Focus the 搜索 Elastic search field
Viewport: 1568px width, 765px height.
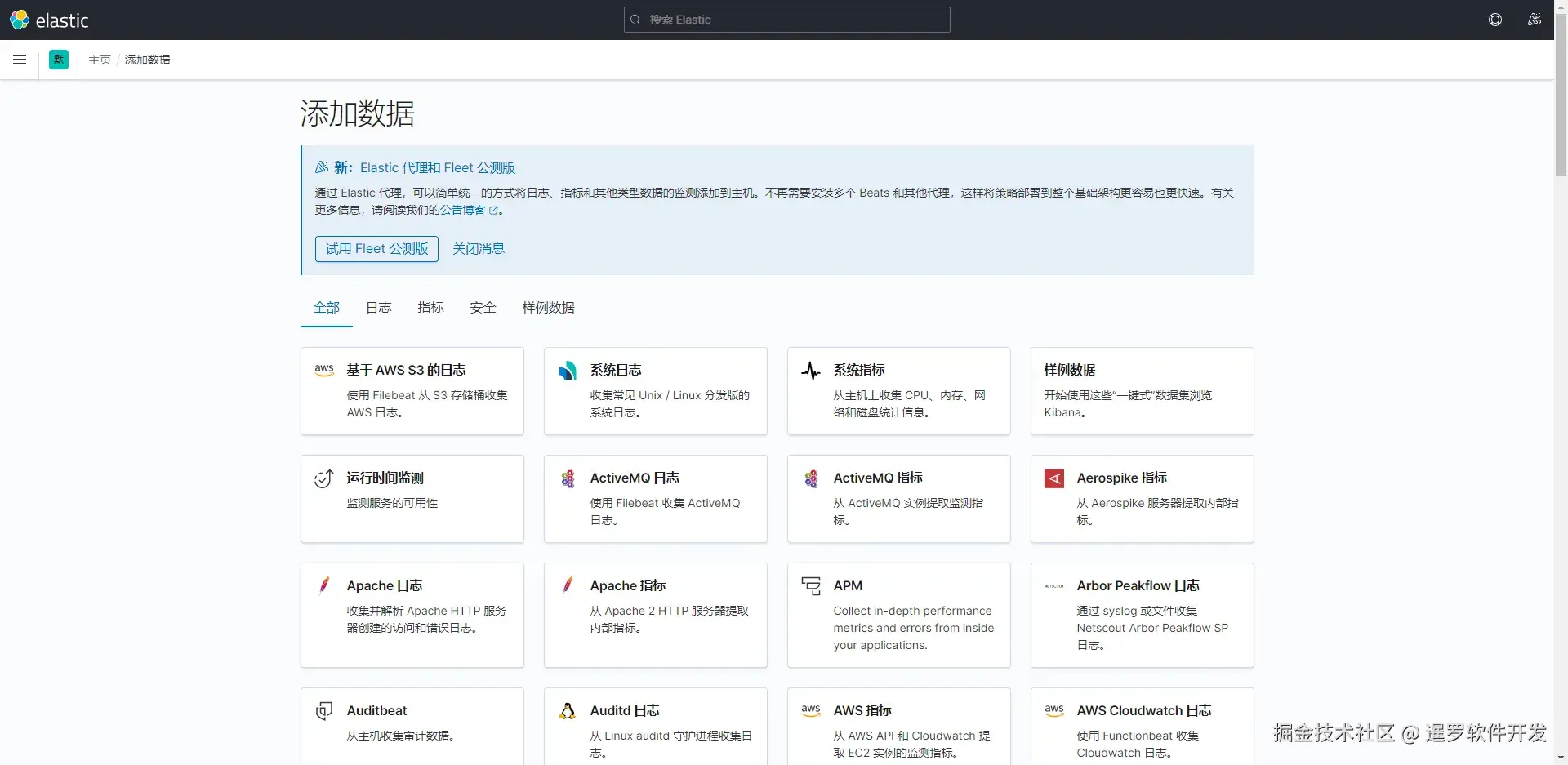pos(787,20)
